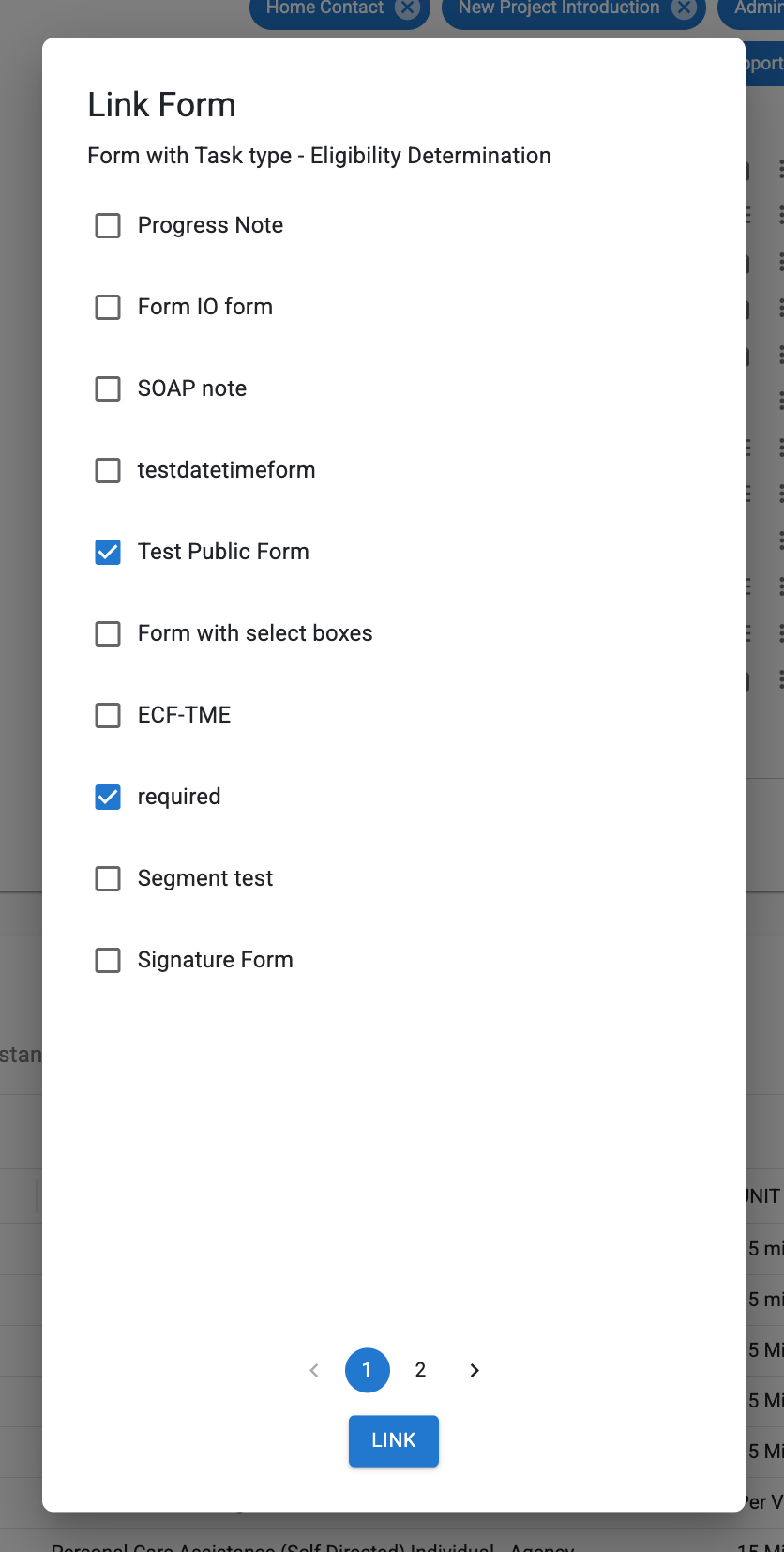Open the New Project Introduction chip
The width and height of the screenshot is (784, 1552).
point(558,8)
